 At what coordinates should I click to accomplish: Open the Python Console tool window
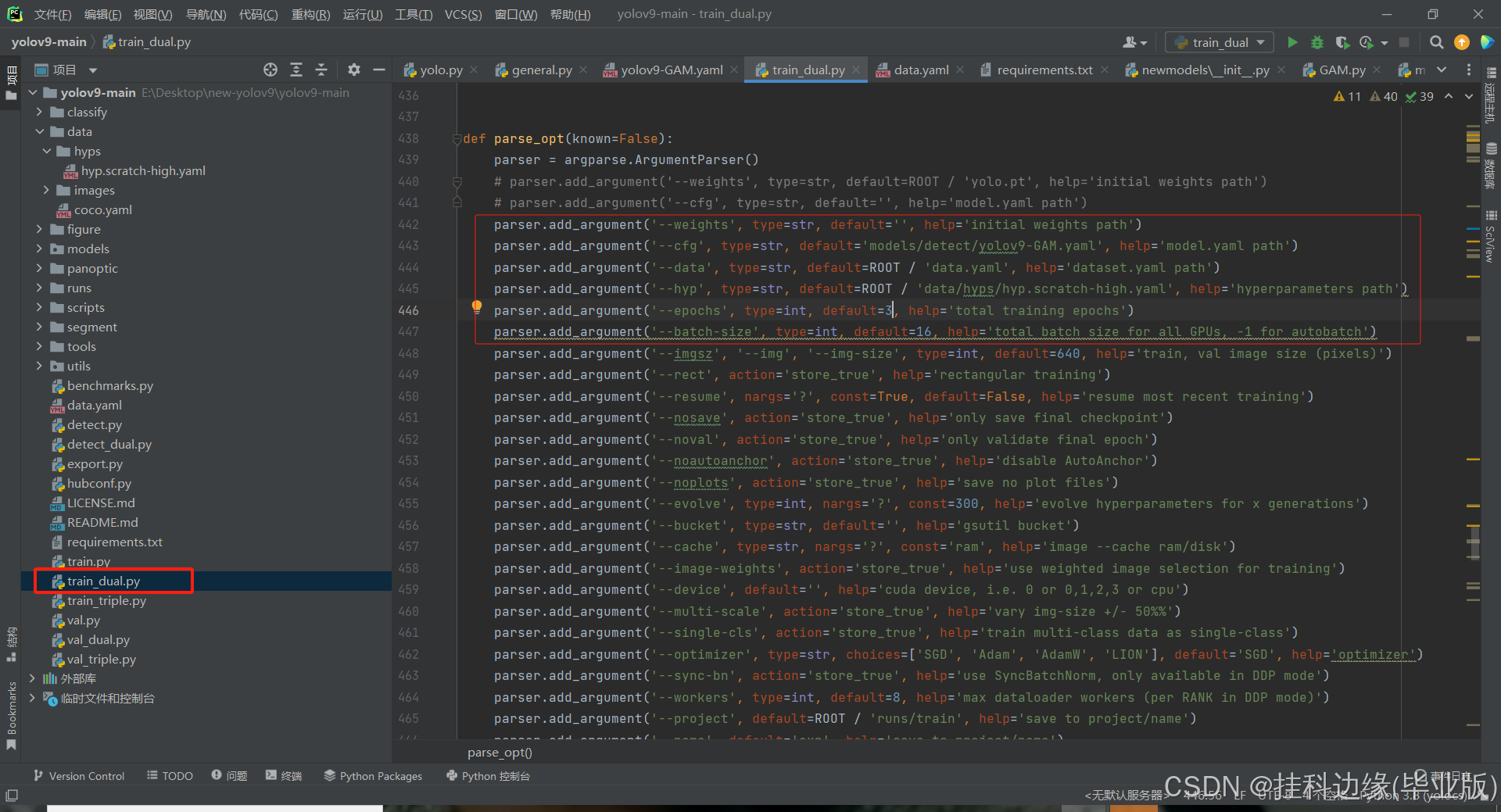pyautogui.click(x=488, y=776)
